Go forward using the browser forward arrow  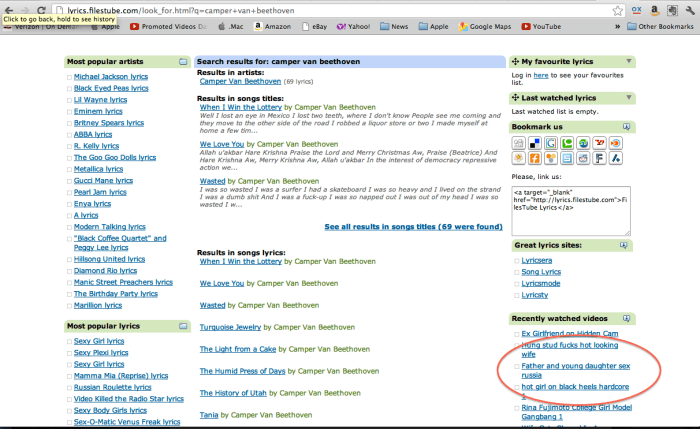25,10
